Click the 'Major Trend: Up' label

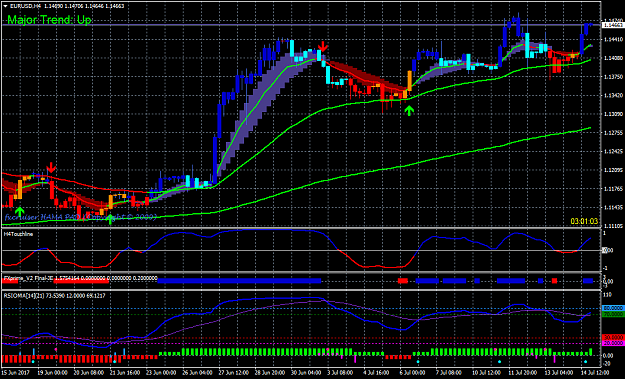pos(49,20)
